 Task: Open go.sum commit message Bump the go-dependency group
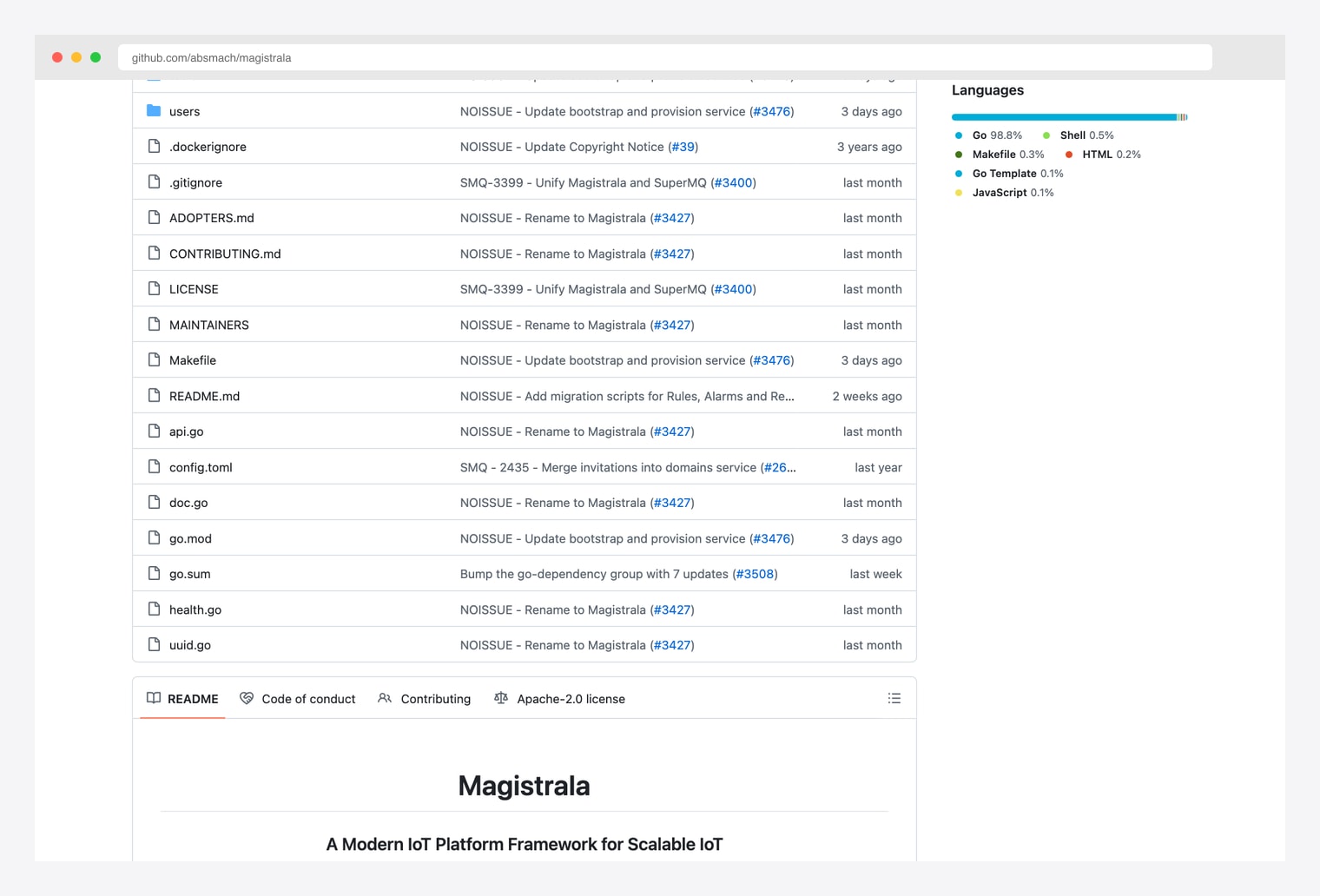click(594, 574)
